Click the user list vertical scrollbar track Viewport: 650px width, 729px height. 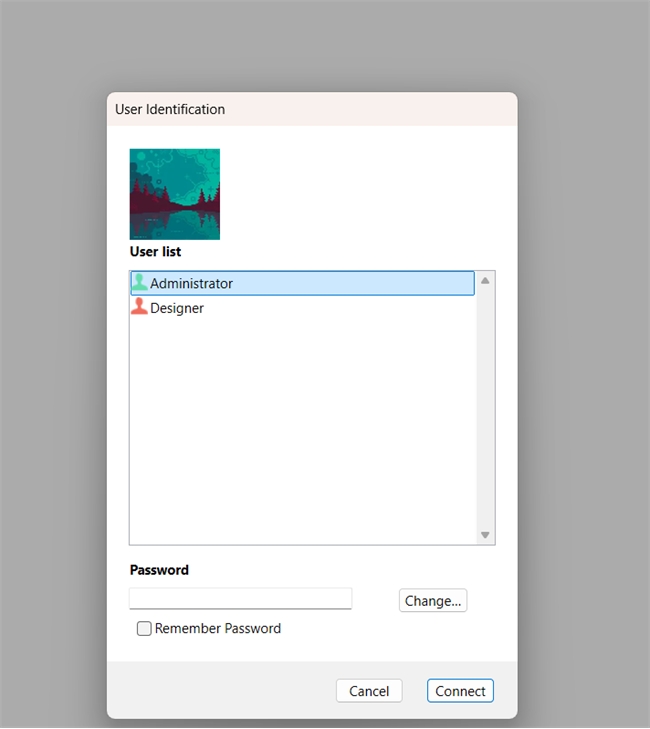(x=485, y=408)
